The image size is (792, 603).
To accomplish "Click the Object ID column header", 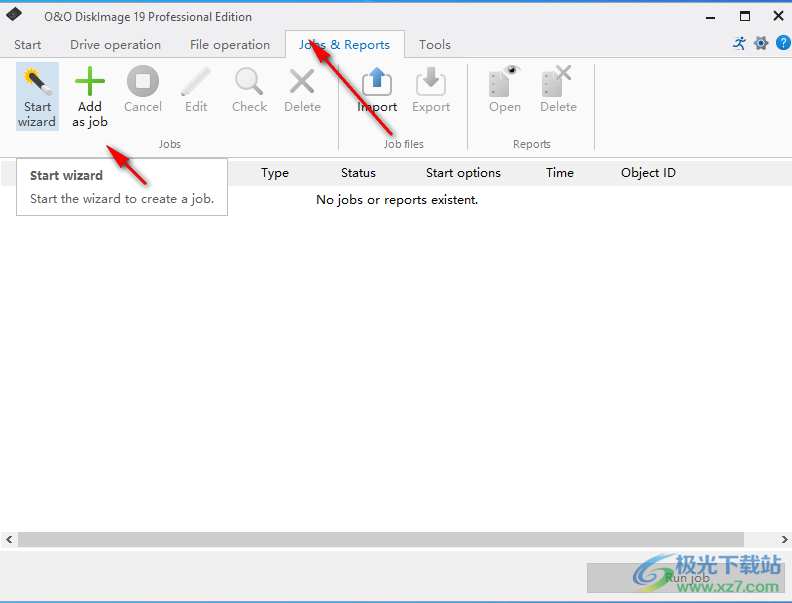I will pyautogui.click(x=648, y=173).
